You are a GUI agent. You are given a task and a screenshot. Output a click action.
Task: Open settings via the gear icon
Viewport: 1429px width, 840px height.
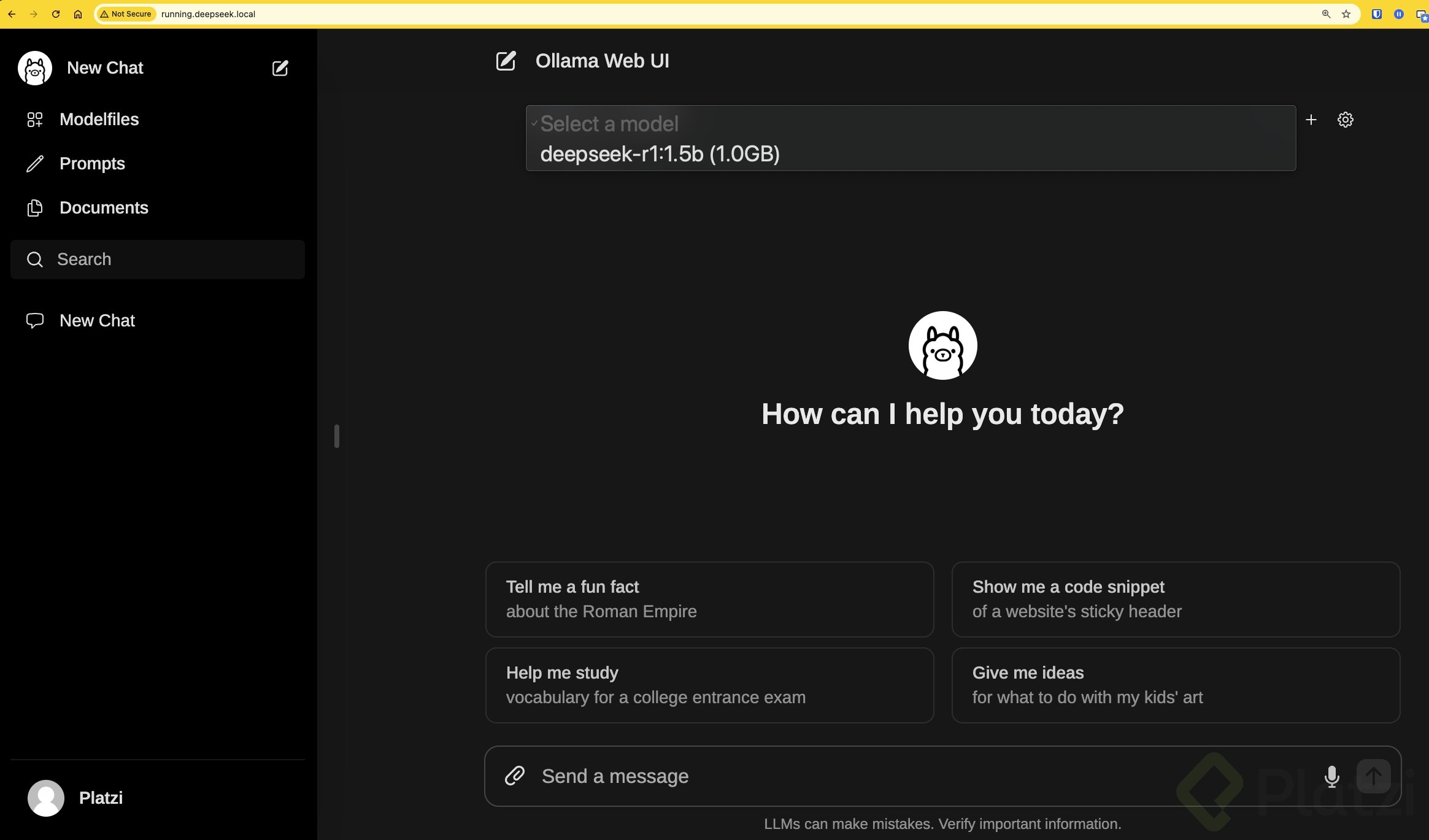click(x=1345, y=120)
